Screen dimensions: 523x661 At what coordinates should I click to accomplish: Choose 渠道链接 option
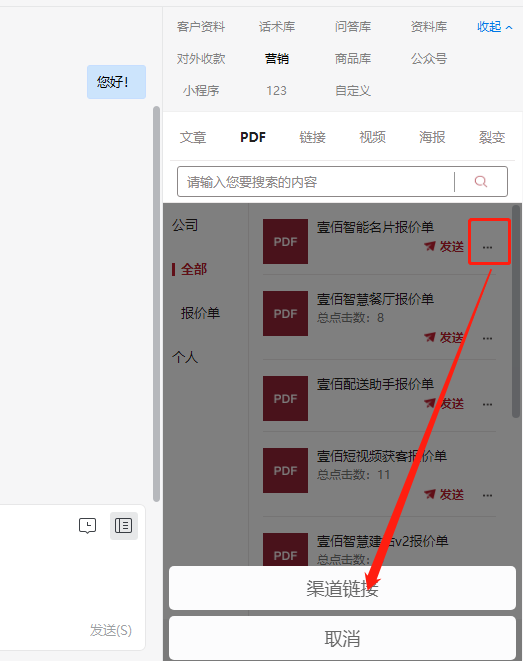(x=342, y=588)
